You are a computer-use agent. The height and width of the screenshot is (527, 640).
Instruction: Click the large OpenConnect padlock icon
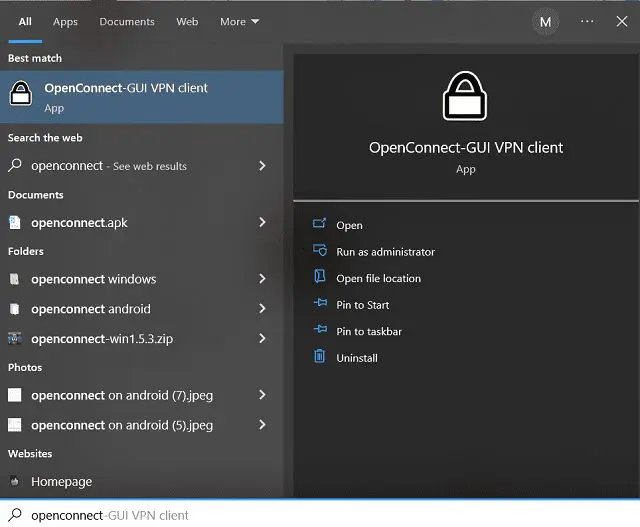coord(465,97)
